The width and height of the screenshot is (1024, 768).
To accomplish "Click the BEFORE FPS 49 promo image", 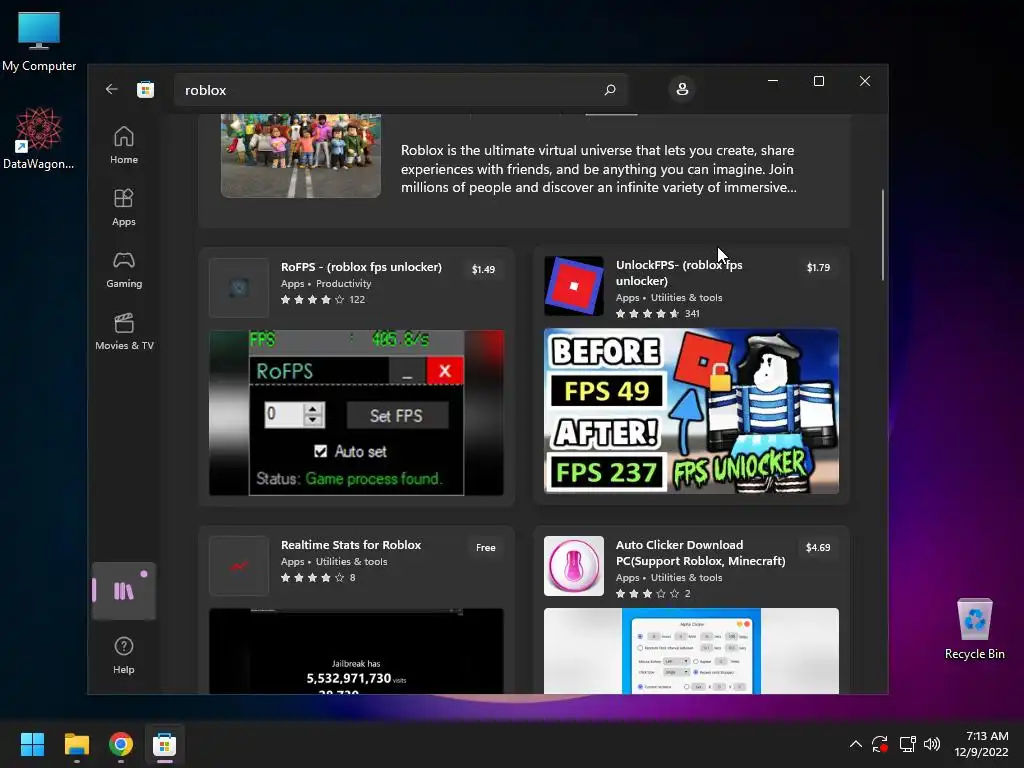I will [691, 411].
